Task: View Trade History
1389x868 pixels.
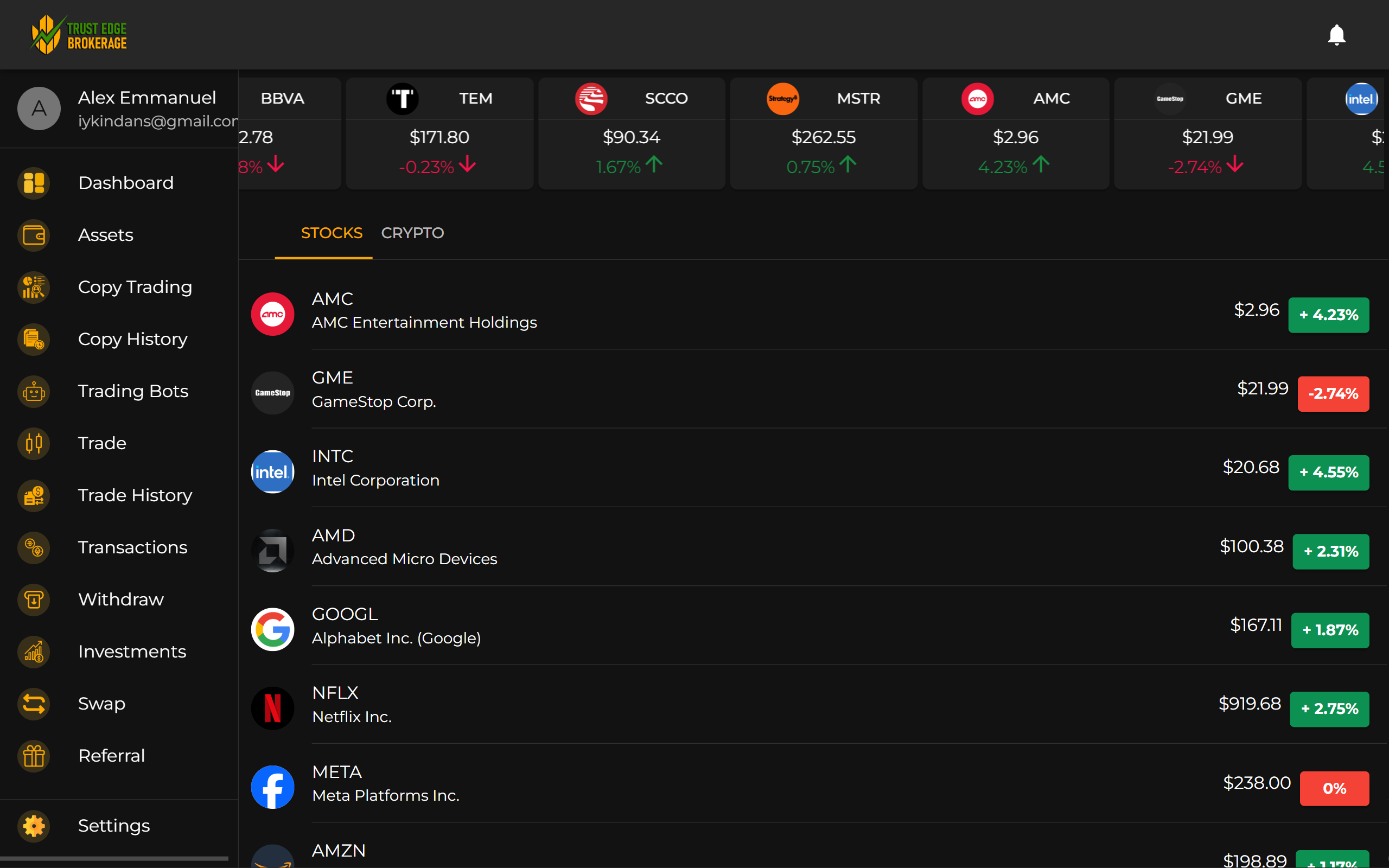Action: (x=119, y=495)
